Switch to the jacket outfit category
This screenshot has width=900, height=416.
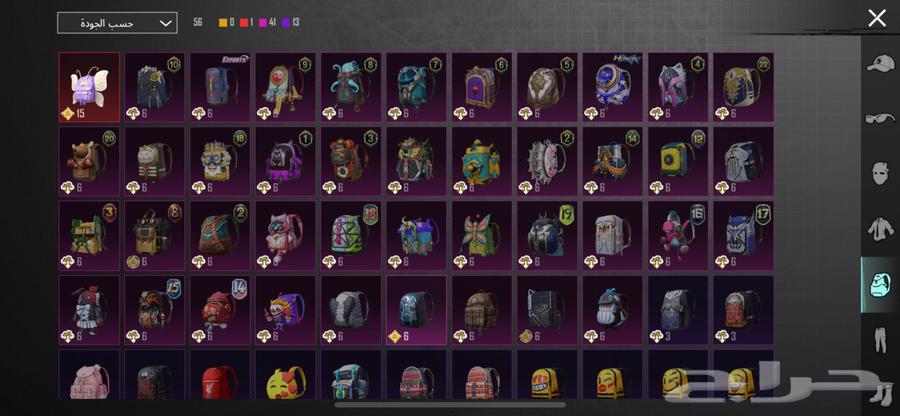click(x=880, y=230)
